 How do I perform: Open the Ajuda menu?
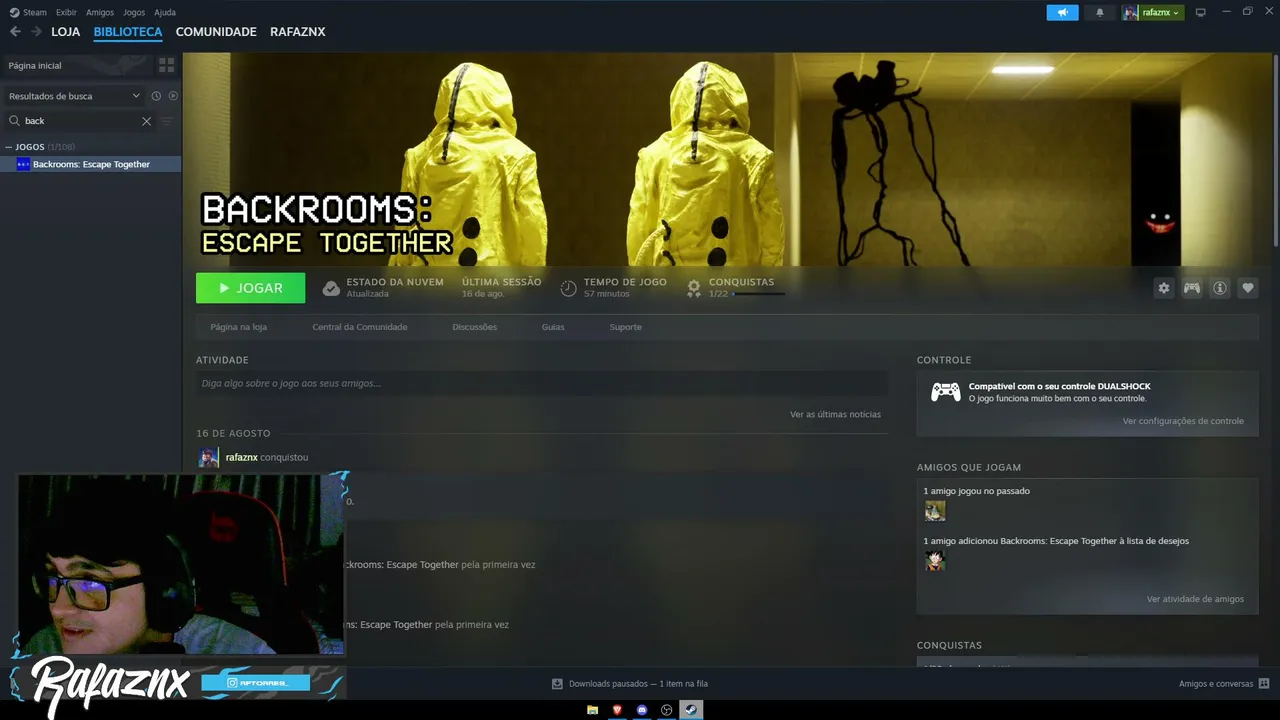tap(165, 12)
